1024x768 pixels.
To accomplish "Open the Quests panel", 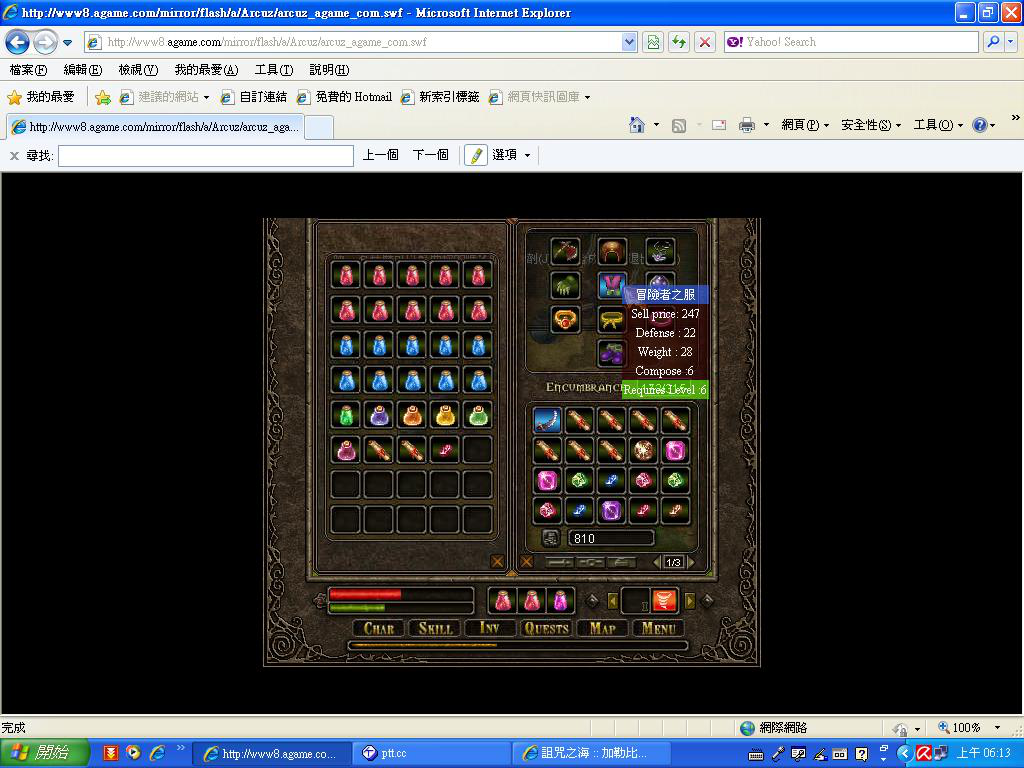I will pos(547,628).
